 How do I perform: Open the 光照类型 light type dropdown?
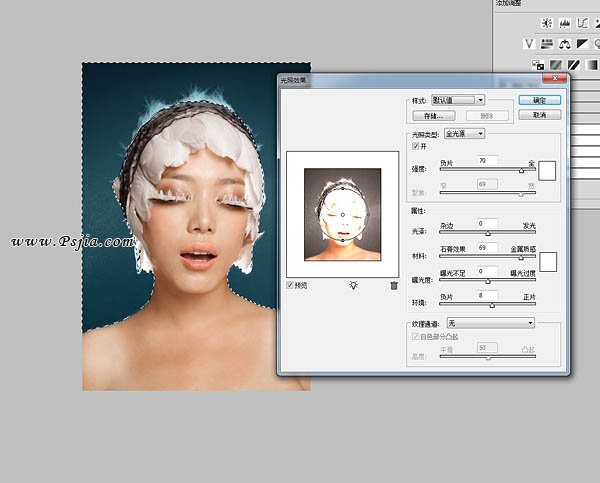click(464, 133)
